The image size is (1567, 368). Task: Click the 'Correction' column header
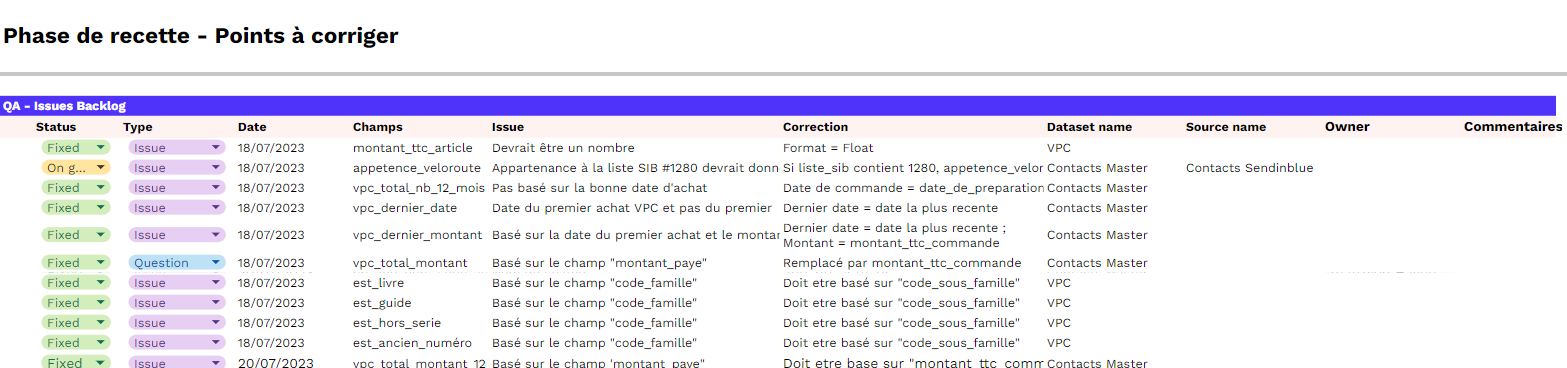coord(815,127)
